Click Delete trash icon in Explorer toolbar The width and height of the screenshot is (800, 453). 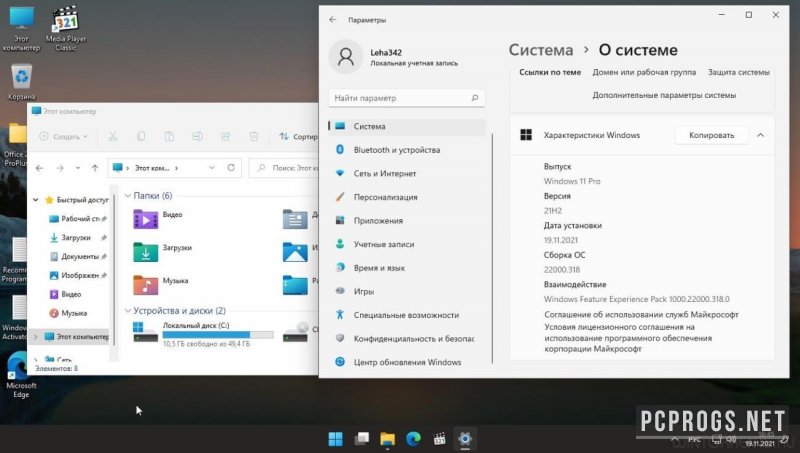[254, 136]
